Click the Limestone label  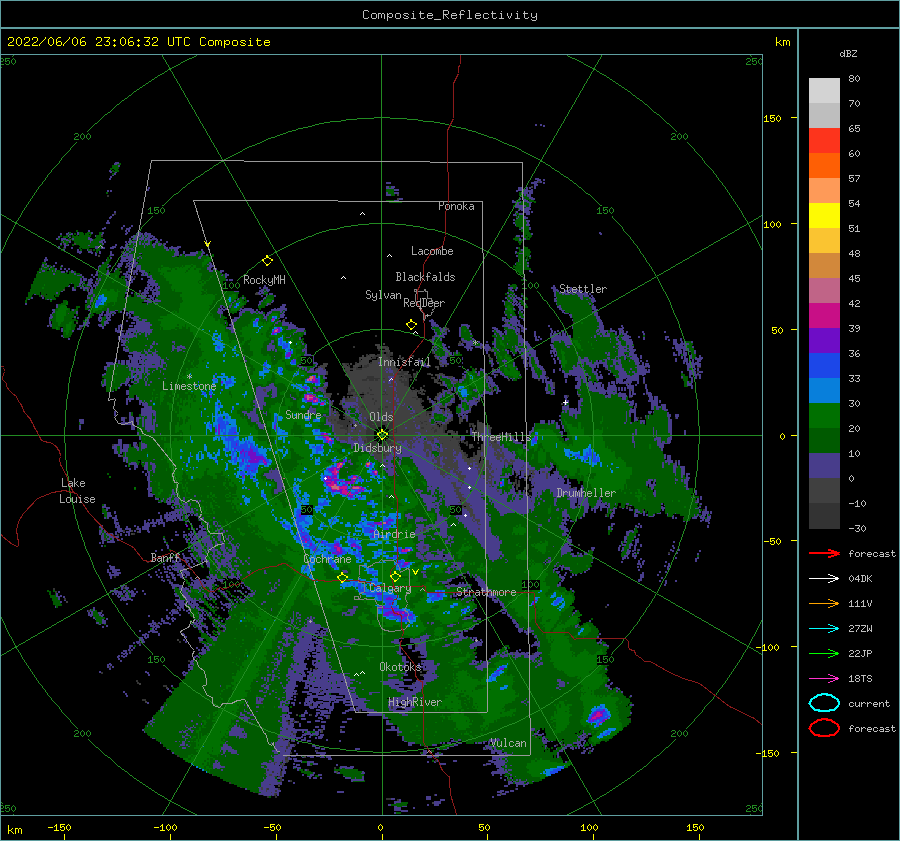pyautogui.click(x=189, y=386)
